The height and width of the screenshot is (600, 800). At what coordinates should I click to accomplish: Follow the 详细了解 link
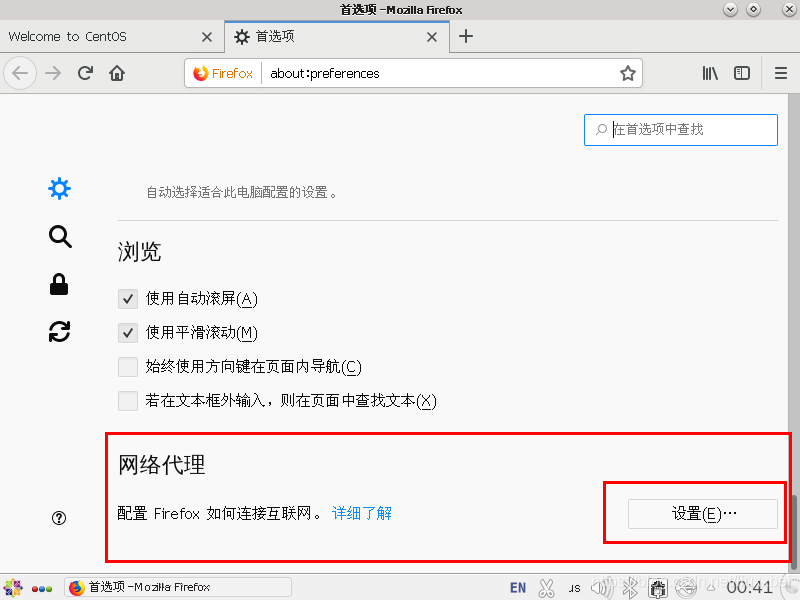(362, 513)
